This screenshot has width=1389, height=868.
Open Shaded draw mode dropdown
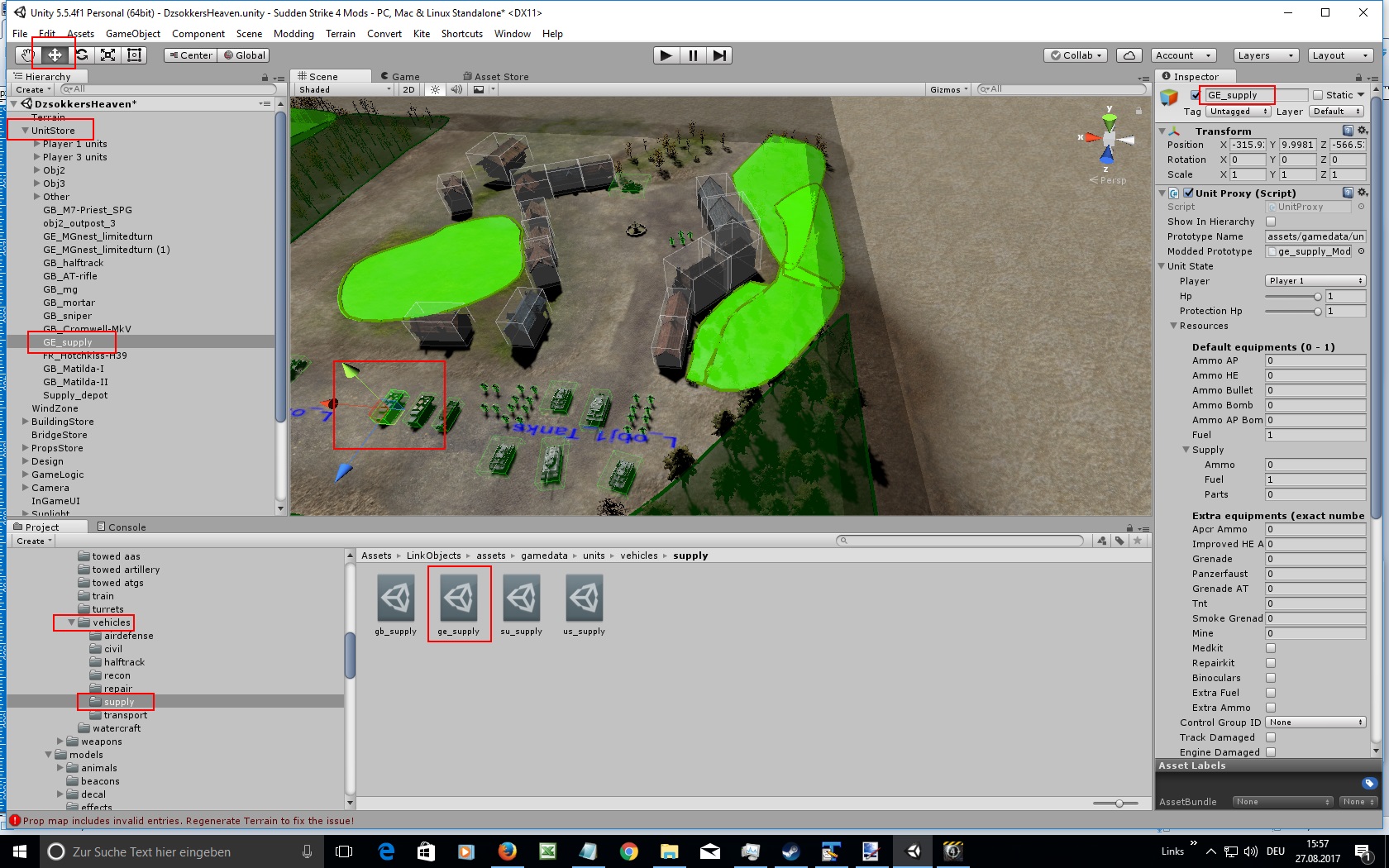pos(345,89)
